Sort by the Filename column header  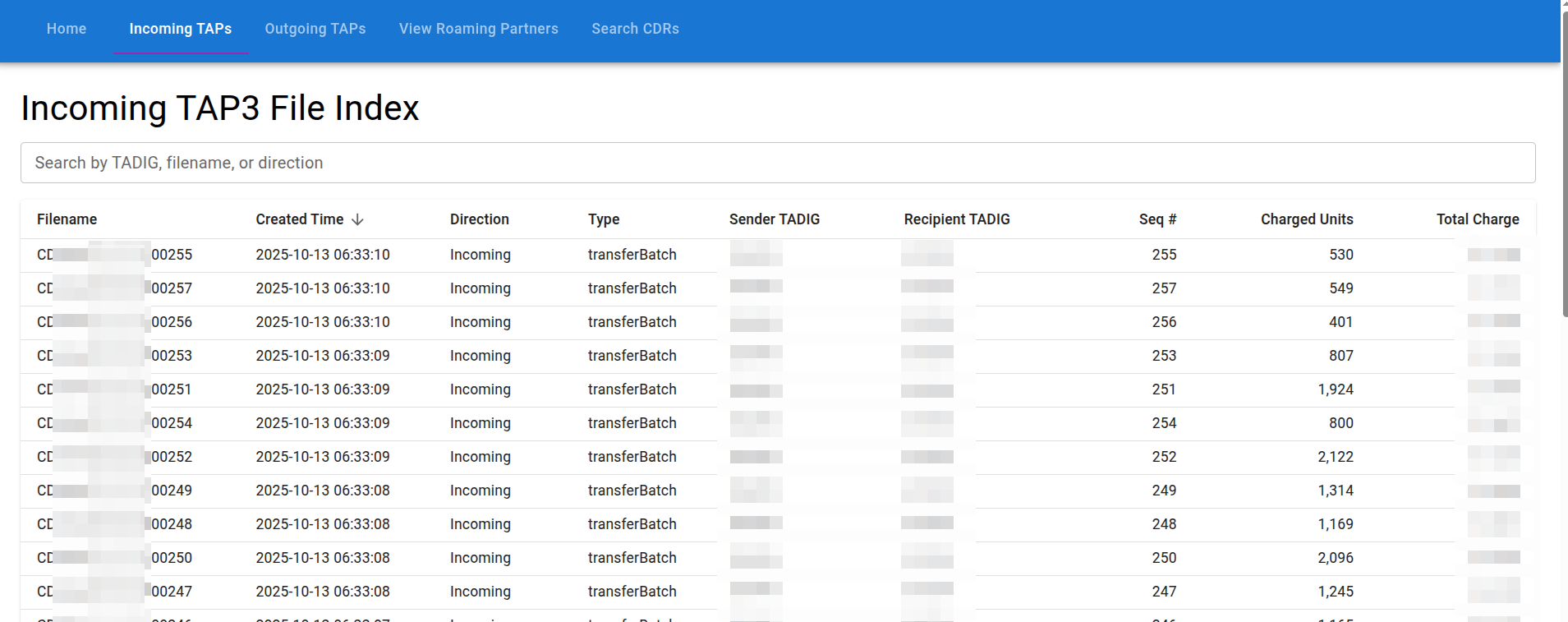coord(67,219)
